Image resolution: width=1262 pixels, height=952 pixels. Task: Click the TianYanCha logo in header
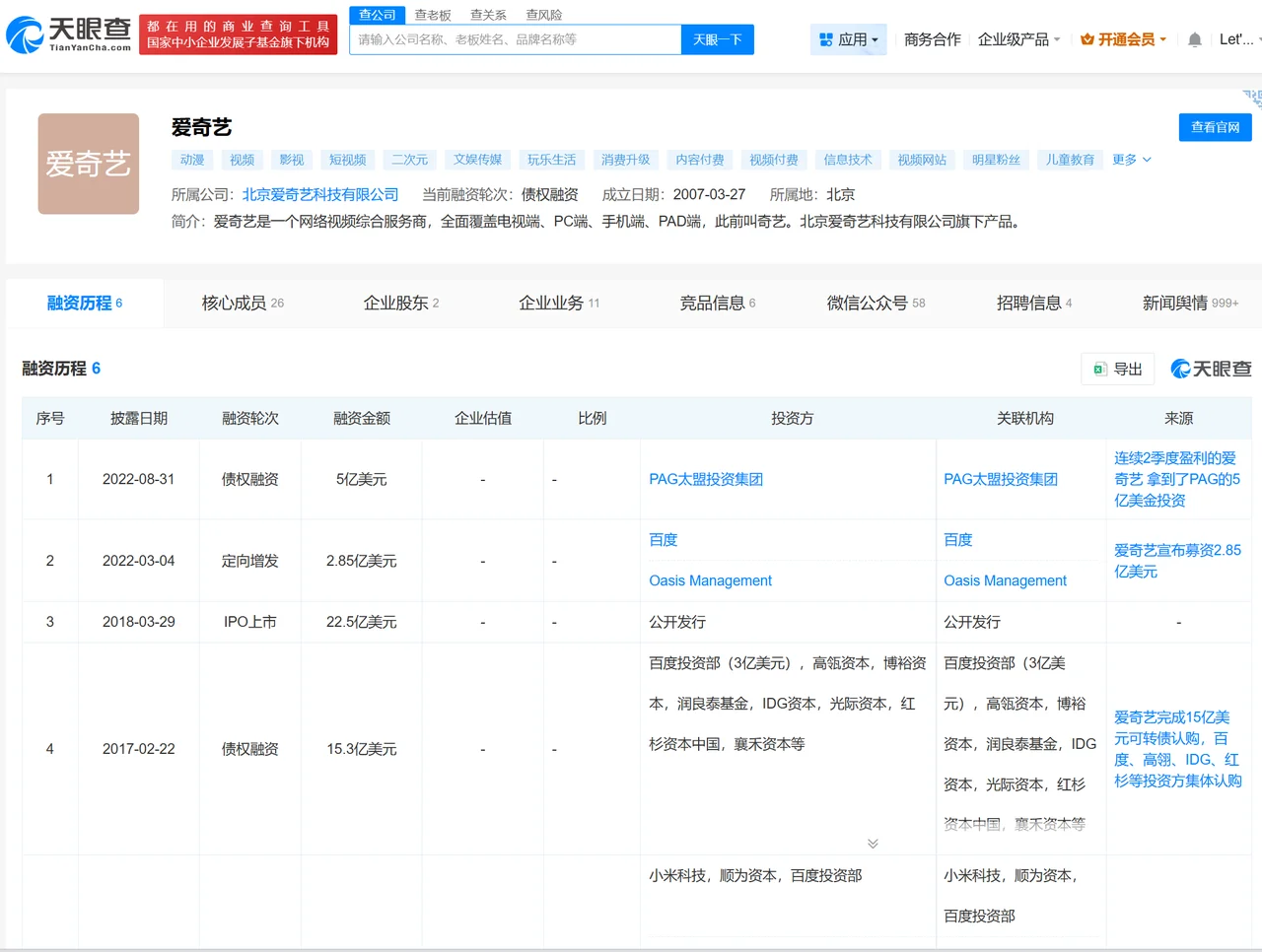click(69, 35)
